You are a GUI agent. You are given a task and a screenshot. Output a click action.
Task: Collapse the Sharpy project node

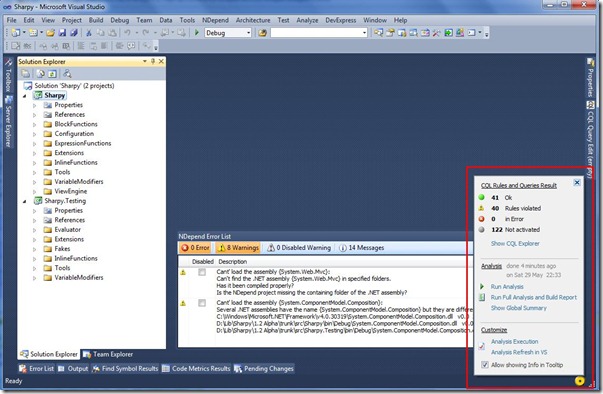pyautogui.click(x=25, y=96)
